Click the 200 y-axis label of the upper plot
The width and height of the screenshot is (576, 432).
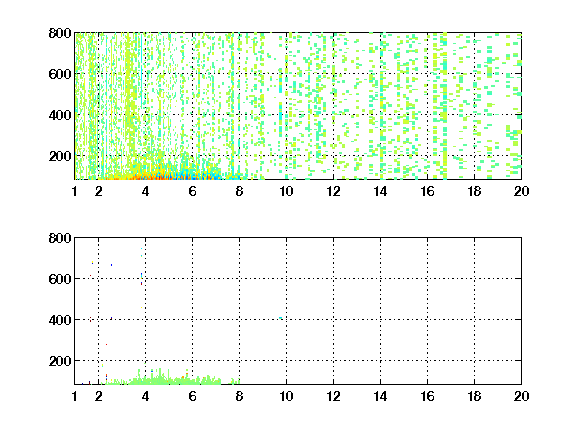(x=60, y=156)
